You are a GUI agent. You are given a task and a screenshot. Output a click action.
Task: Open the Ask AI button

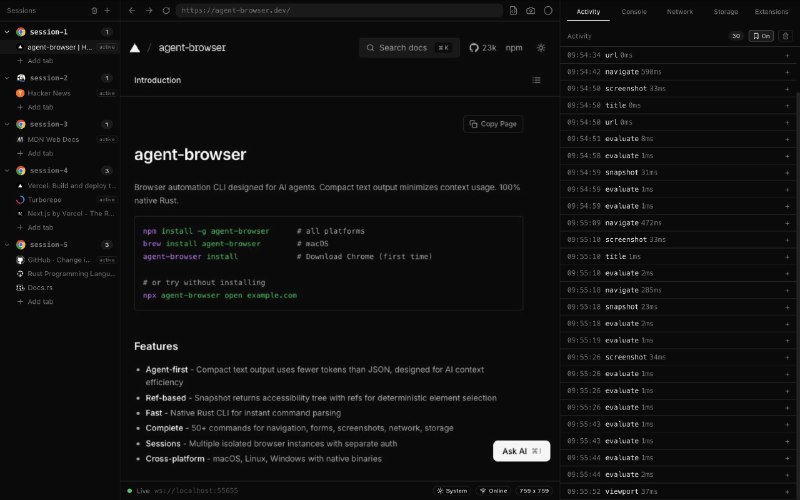521,451
